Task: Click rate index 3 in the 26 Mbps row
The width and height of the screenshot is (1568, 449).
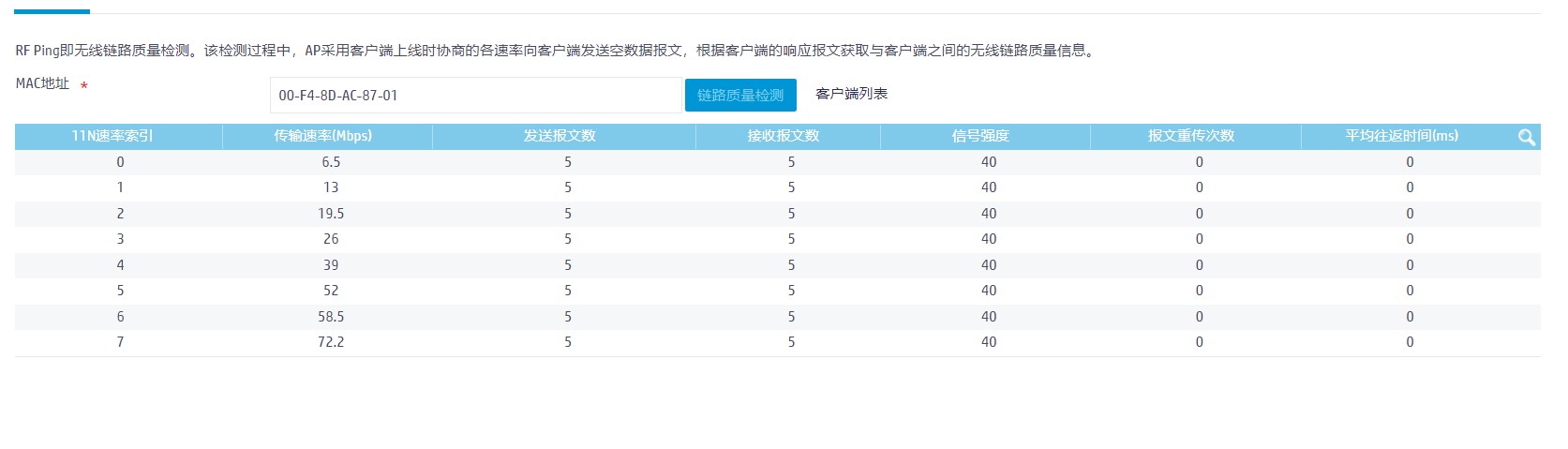Action: point(120,239)
